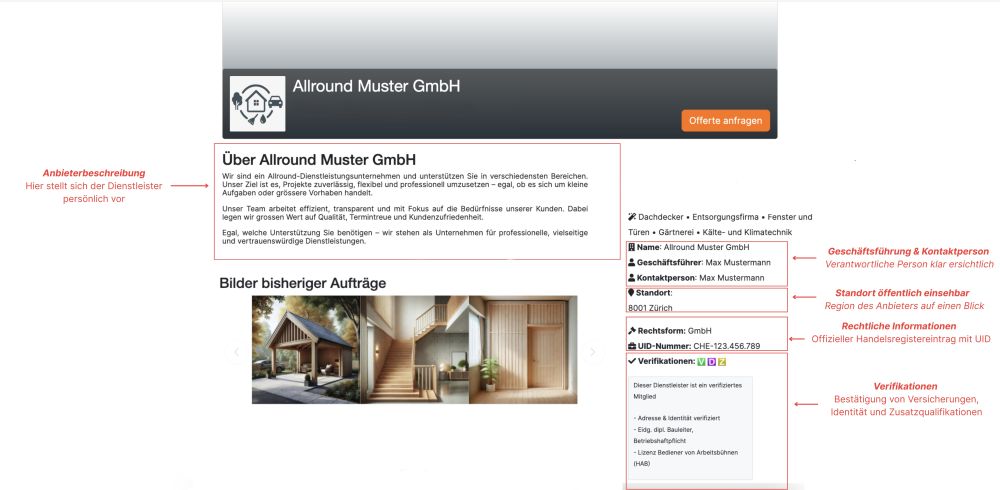Click the briefcase icon beside UID-Nummer

tap(632, 346)
